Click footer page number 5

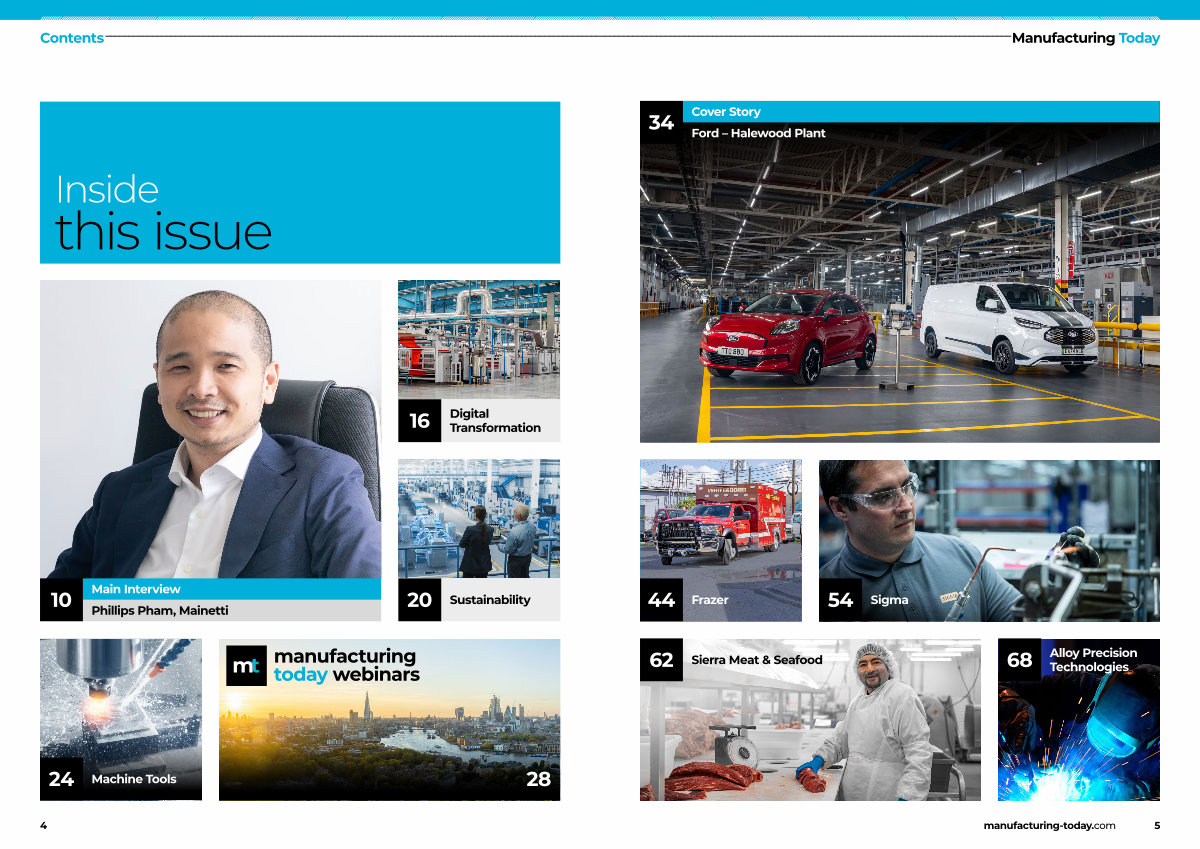click(x=1156, y=826)
